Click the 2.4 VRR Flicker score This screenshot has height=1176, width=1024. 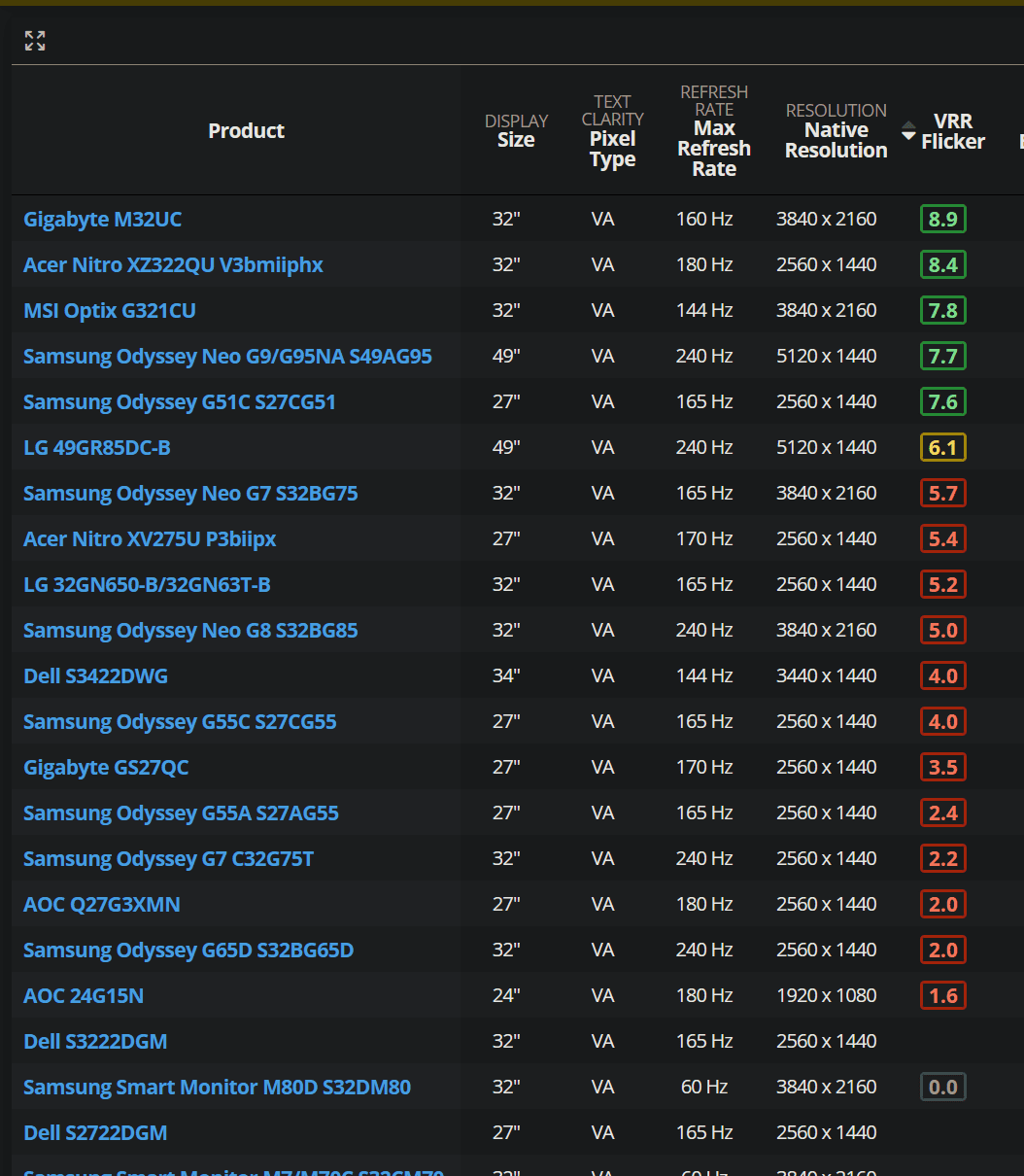943,813
